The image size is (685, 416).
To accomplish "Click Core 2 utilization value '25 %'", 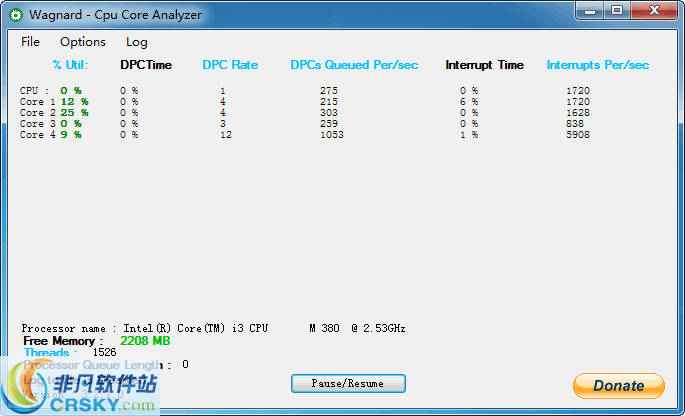I will click(74, 112).
